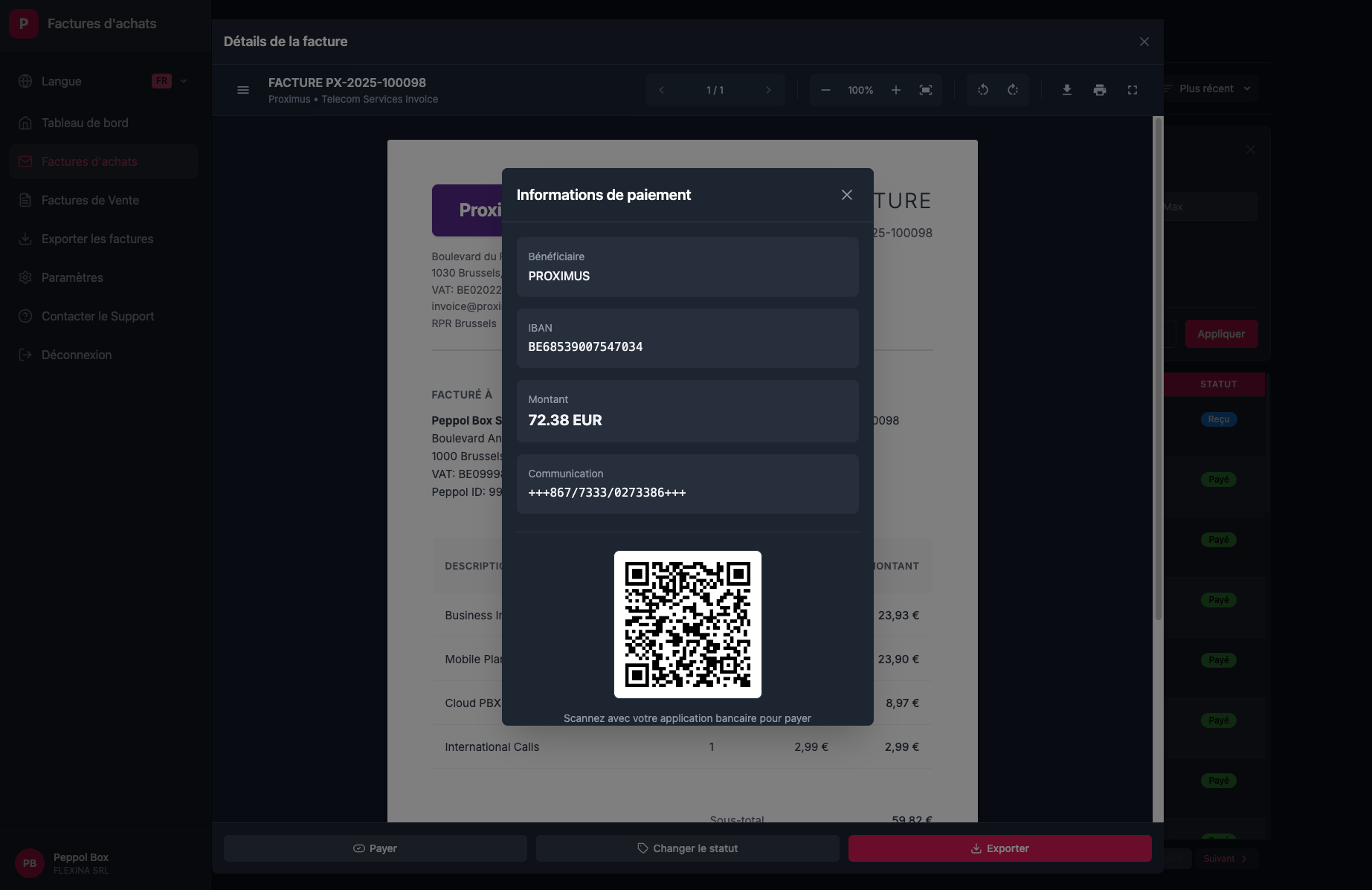Image resolution: width=1372 pixels, height=890 pixels.
Task: Click the Reçu status badge
Action: [x=1218, y=419]
